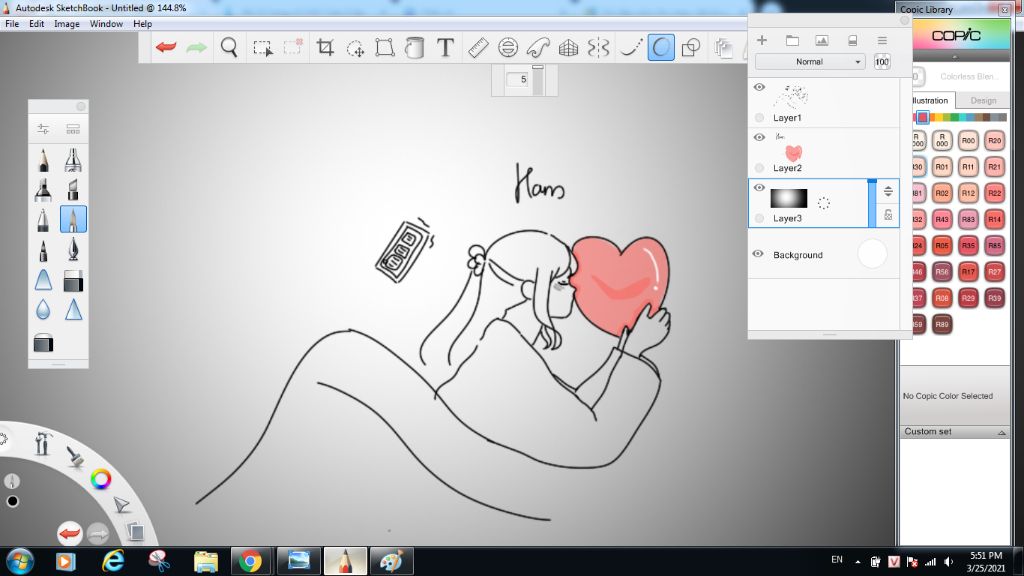1024x576 pixels.
Task: Click the Add Layer plus icon
Action: click(x=761, y=40)
